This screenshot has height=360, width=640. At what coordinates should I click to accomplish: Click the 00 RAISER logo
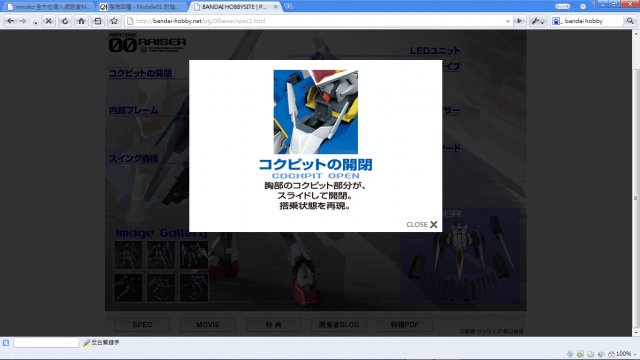(147, 43)
